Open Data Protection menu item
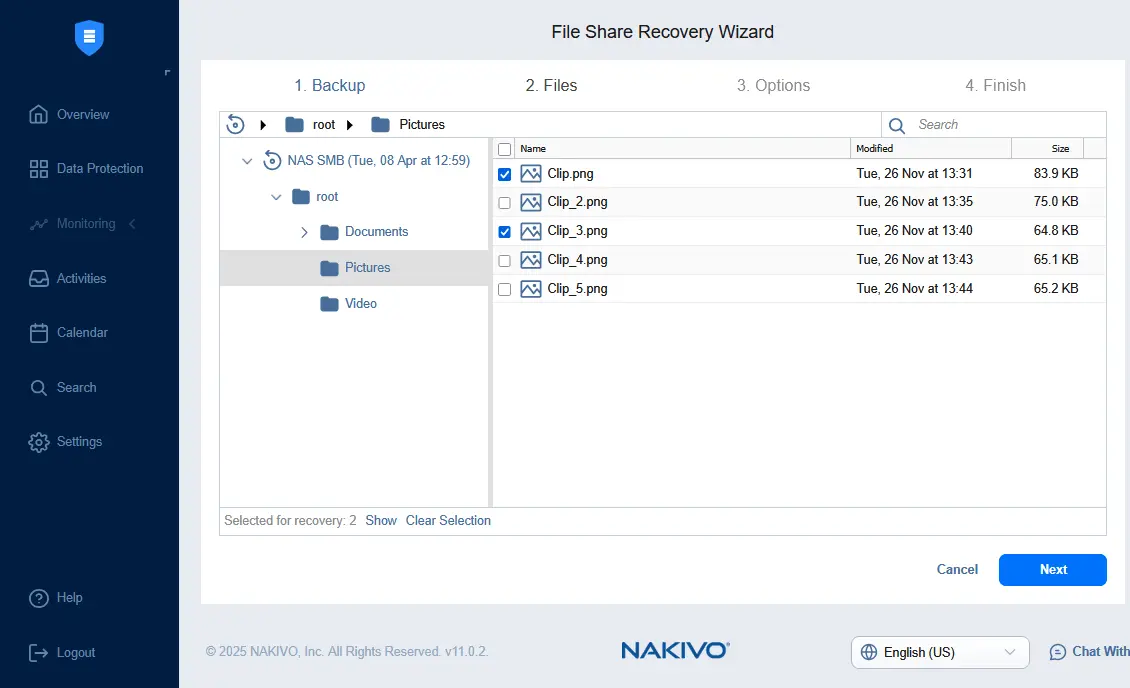 point(86,169)
